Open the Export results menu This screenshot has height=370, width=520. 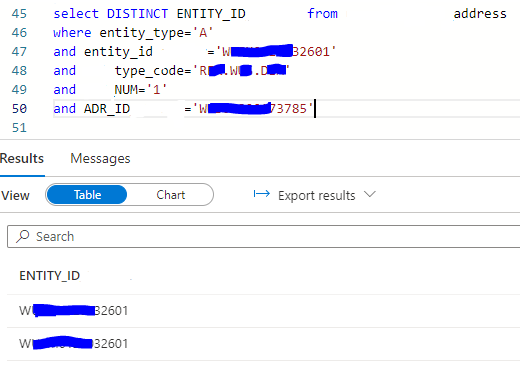(x=316, y=195)
